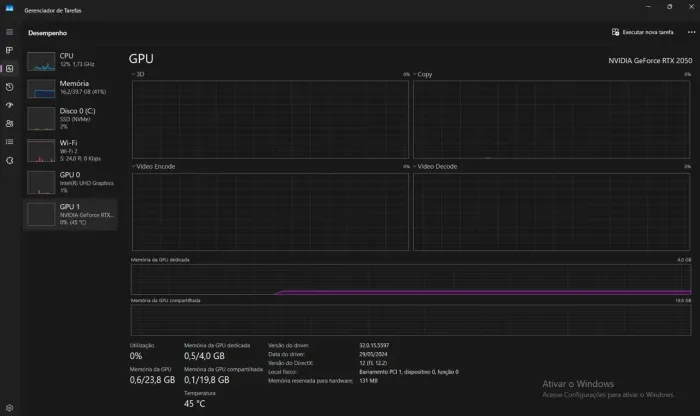The height and width of the screenshot is (416, 700).
Task: Select Disco 0 (C:) item
Action: click(x=70, y=118)
